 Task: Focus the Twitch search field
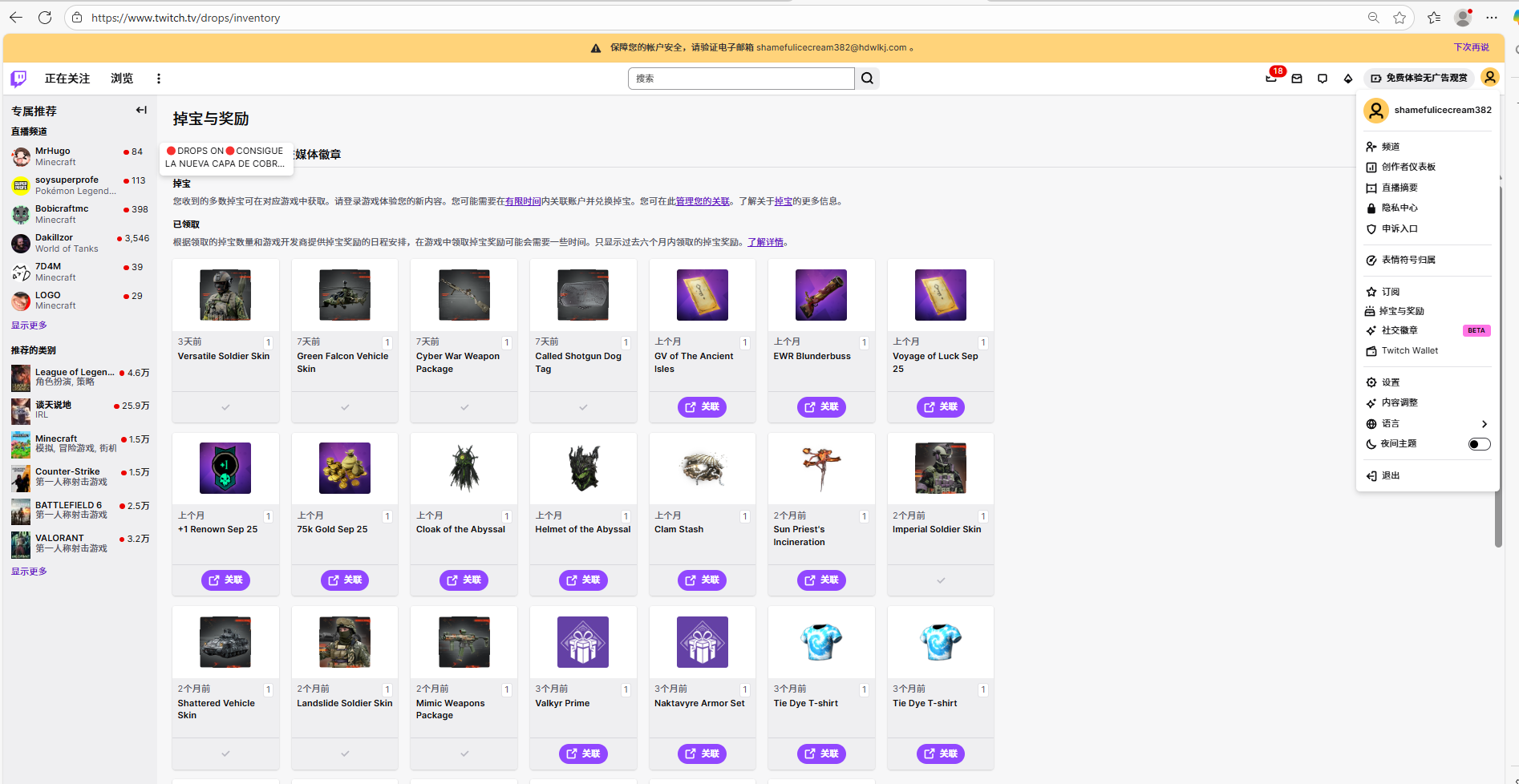tap(740, 79)
